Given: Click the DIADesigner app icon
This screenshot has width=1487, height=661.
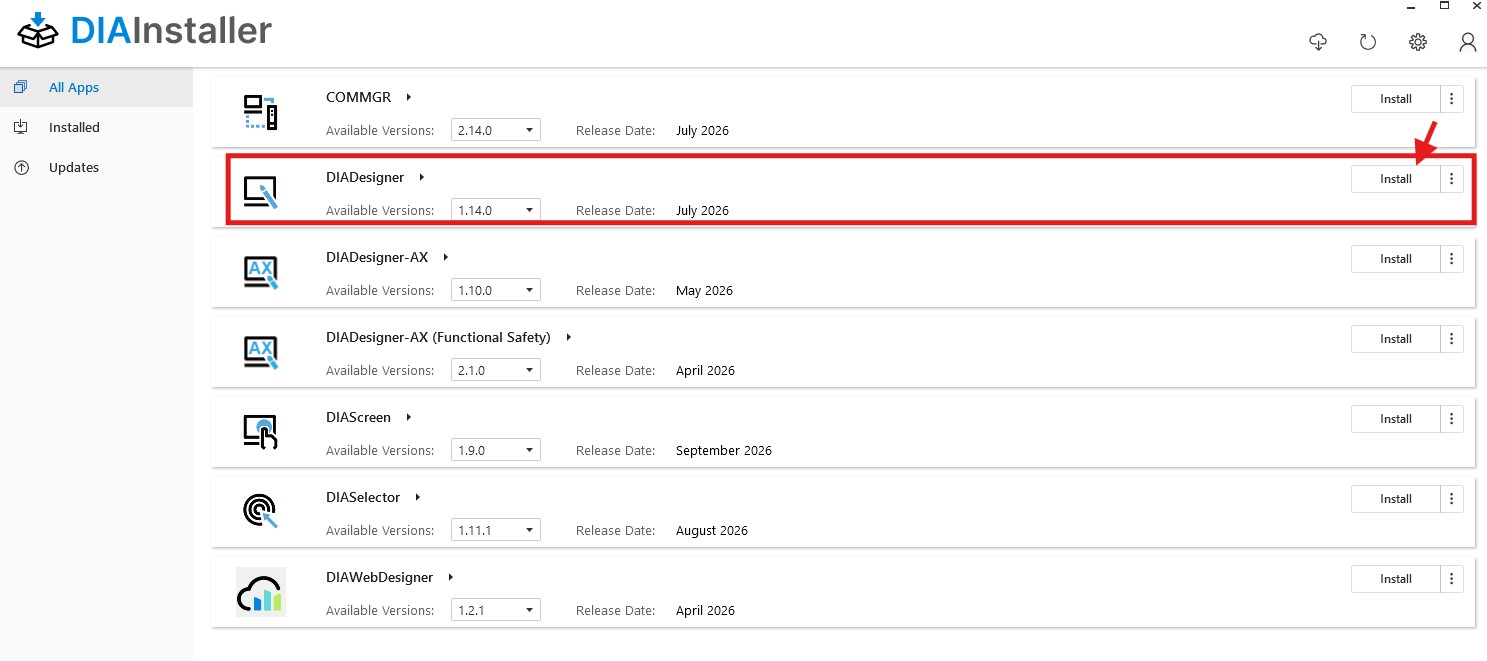Looking at the screenshot, I should coord(260,192).
